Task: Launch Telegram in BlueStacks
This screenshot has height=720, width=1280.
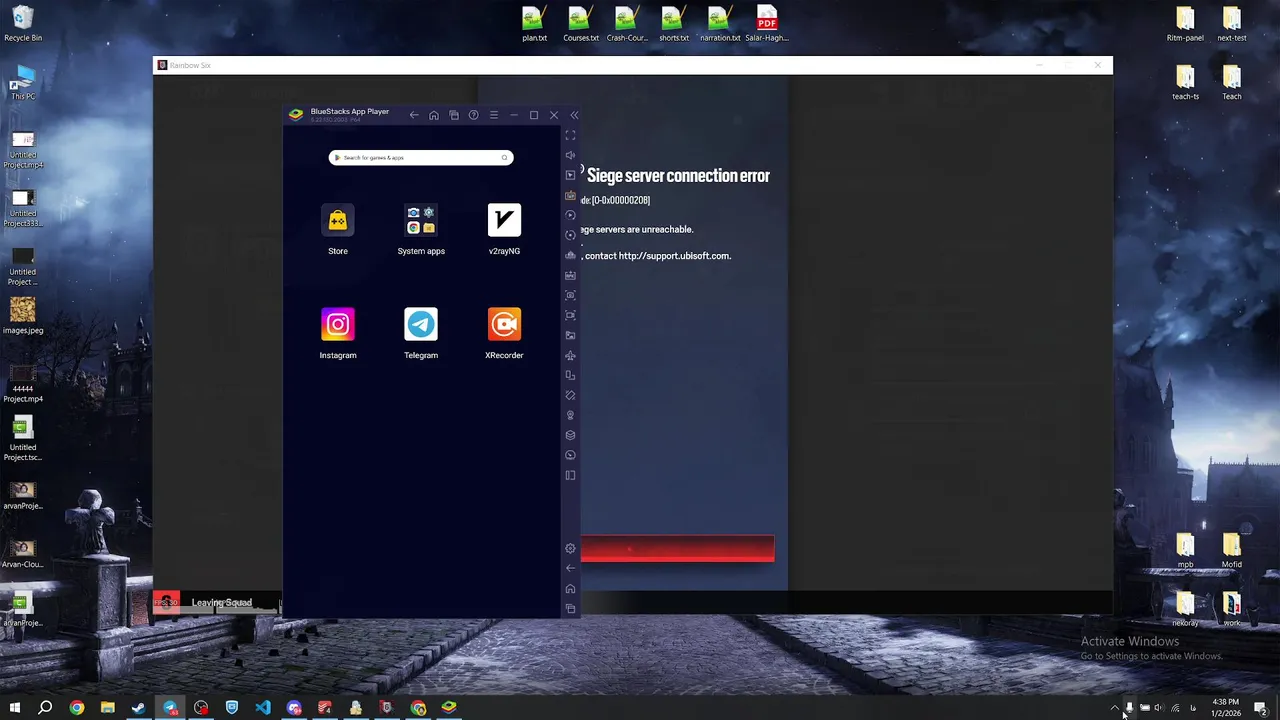Action: pos(421,324)
